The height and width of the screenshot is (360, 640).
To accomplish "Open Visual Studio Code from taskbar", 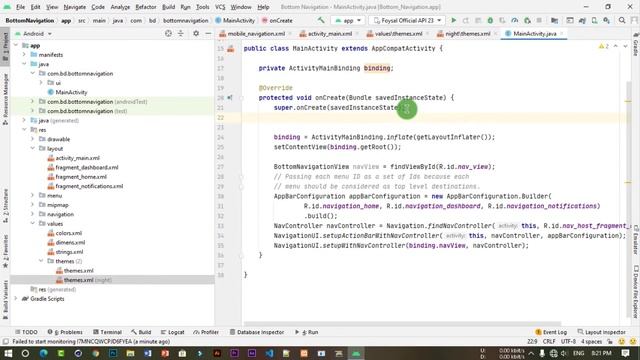I will click(269, 353).
